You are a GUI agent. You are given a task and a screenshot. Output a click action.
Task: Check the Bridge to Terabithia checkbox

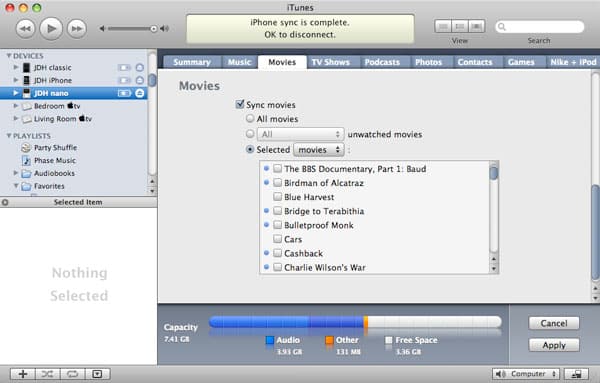(x=278, y=211)
